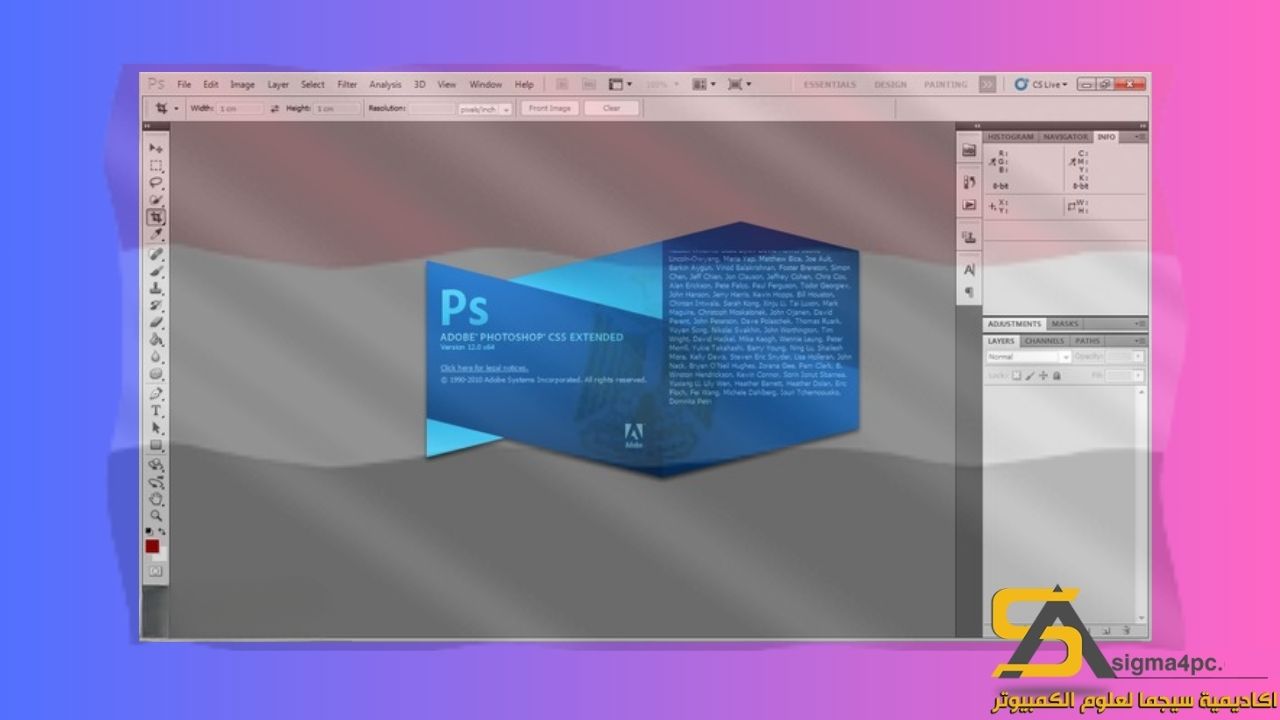The height and width of the screenshot is (720, 1280).
Task: Open the Actions panel icon
Action: [968, 204]
